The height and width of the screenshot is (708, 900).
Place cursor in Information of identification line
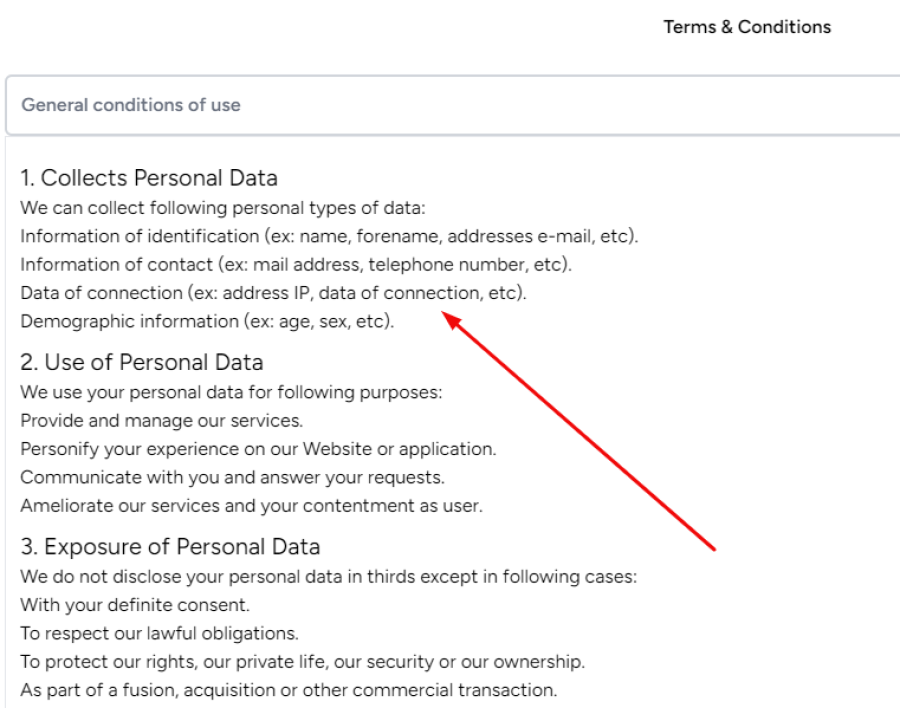click(329, 236)
